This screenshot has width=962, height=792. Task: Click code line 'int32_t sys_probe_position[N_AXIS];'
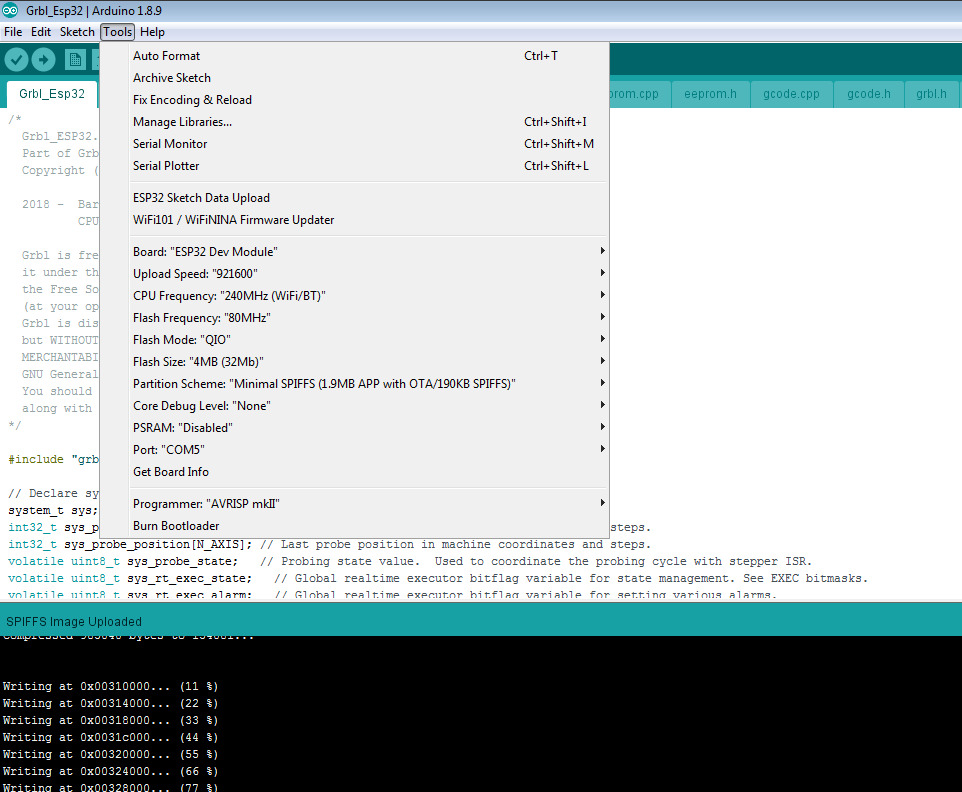pos(130,545)
